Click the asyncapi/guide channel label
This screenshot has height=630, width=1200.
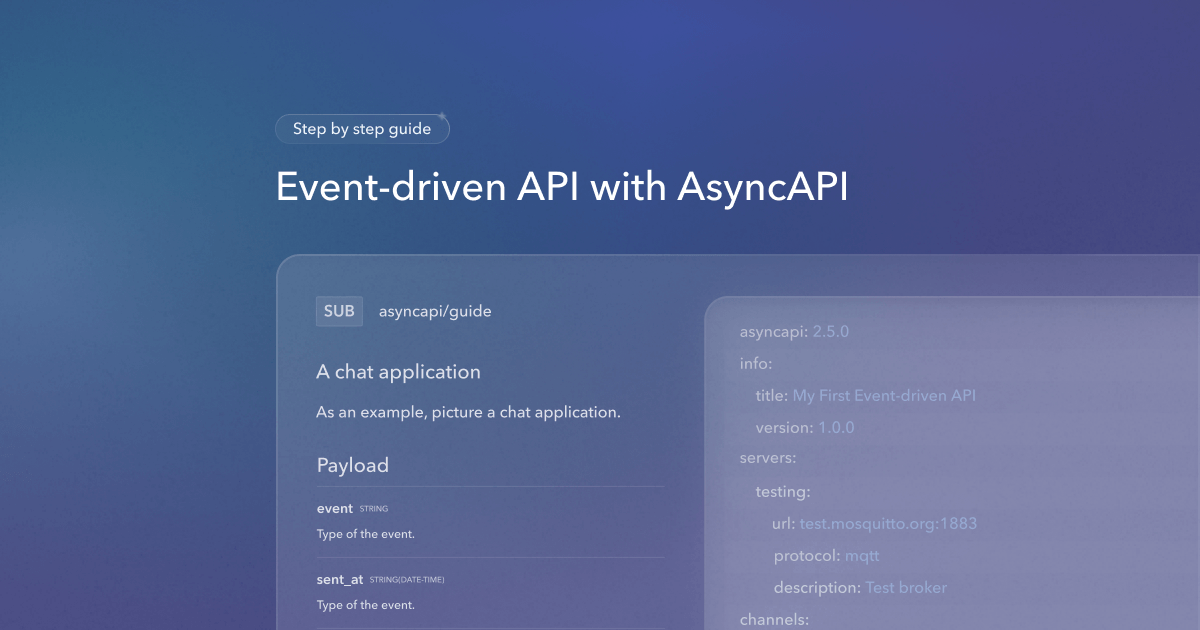point(433,311)
